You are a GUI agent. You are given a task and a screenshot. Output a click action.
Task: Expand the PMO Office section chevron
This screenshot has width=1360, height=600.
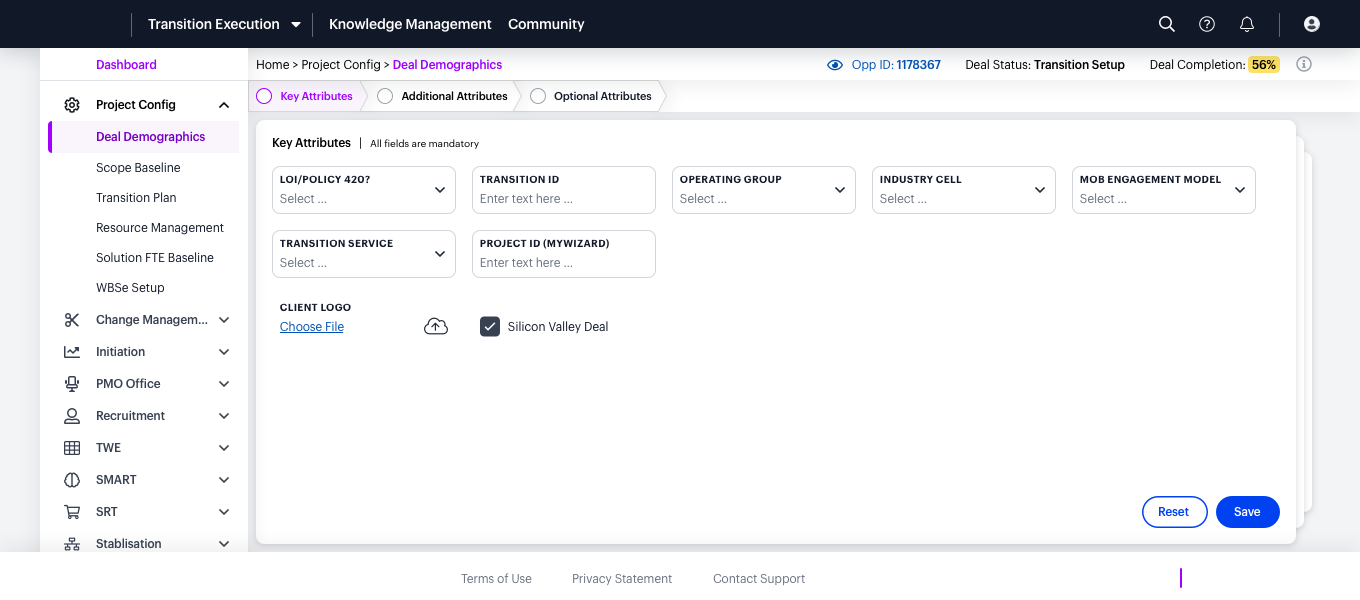pos(224,384)
